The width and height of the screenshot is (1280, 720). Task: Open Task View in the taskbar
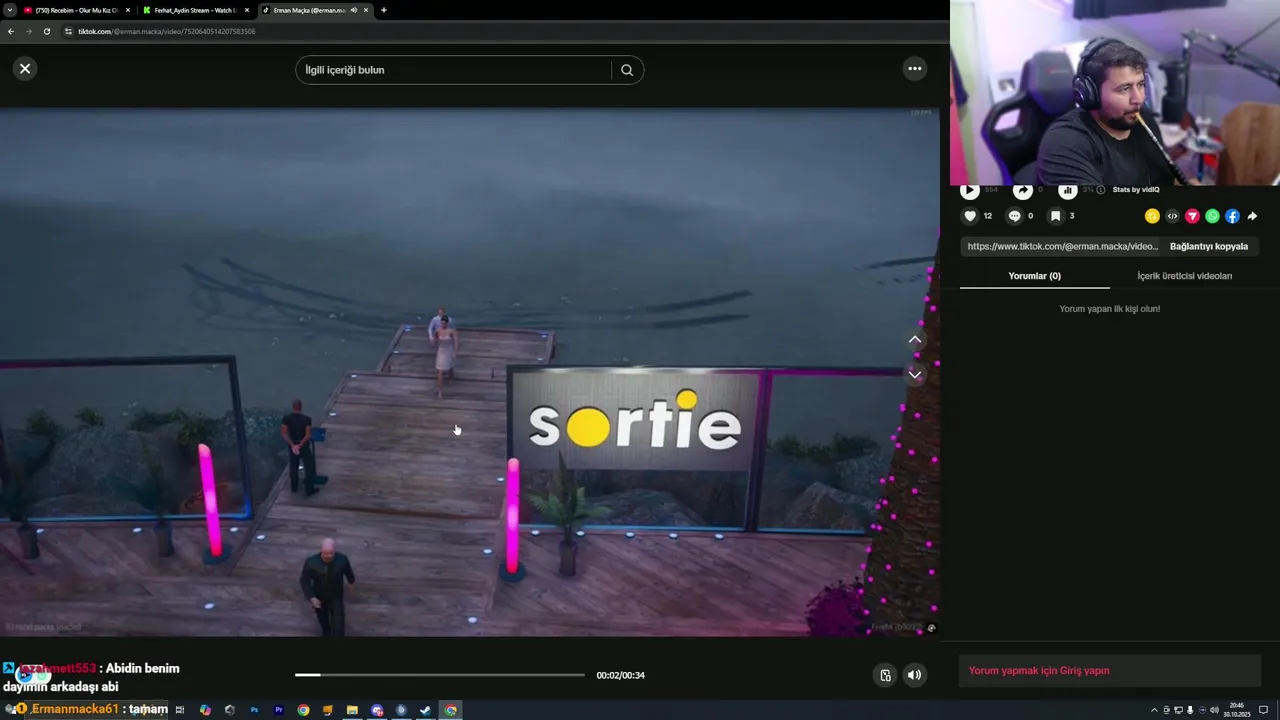[x=180, y=710]
